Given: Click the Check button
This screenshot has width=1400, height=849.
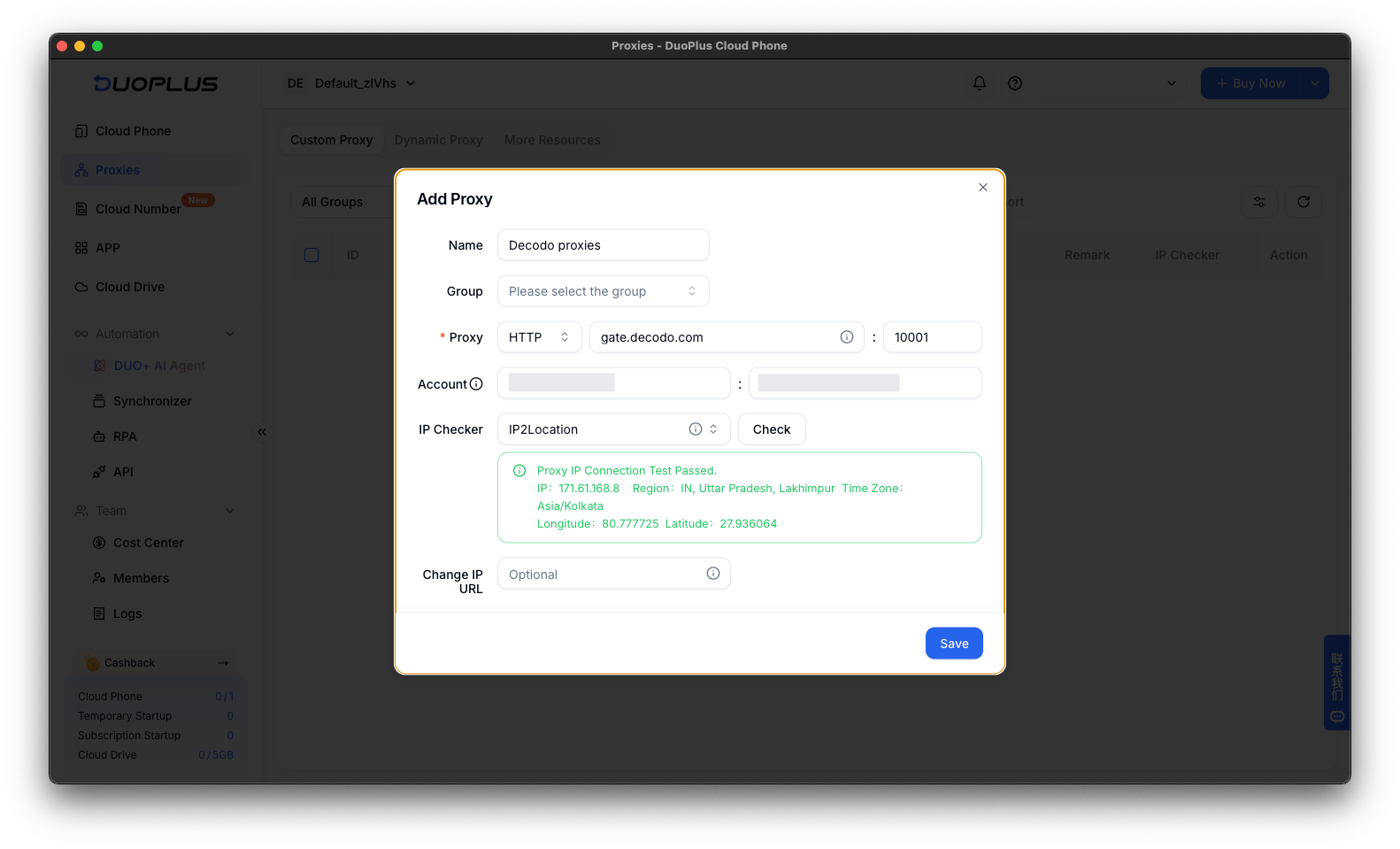Looking at the screenshot, I should click(x=772, y=429).
